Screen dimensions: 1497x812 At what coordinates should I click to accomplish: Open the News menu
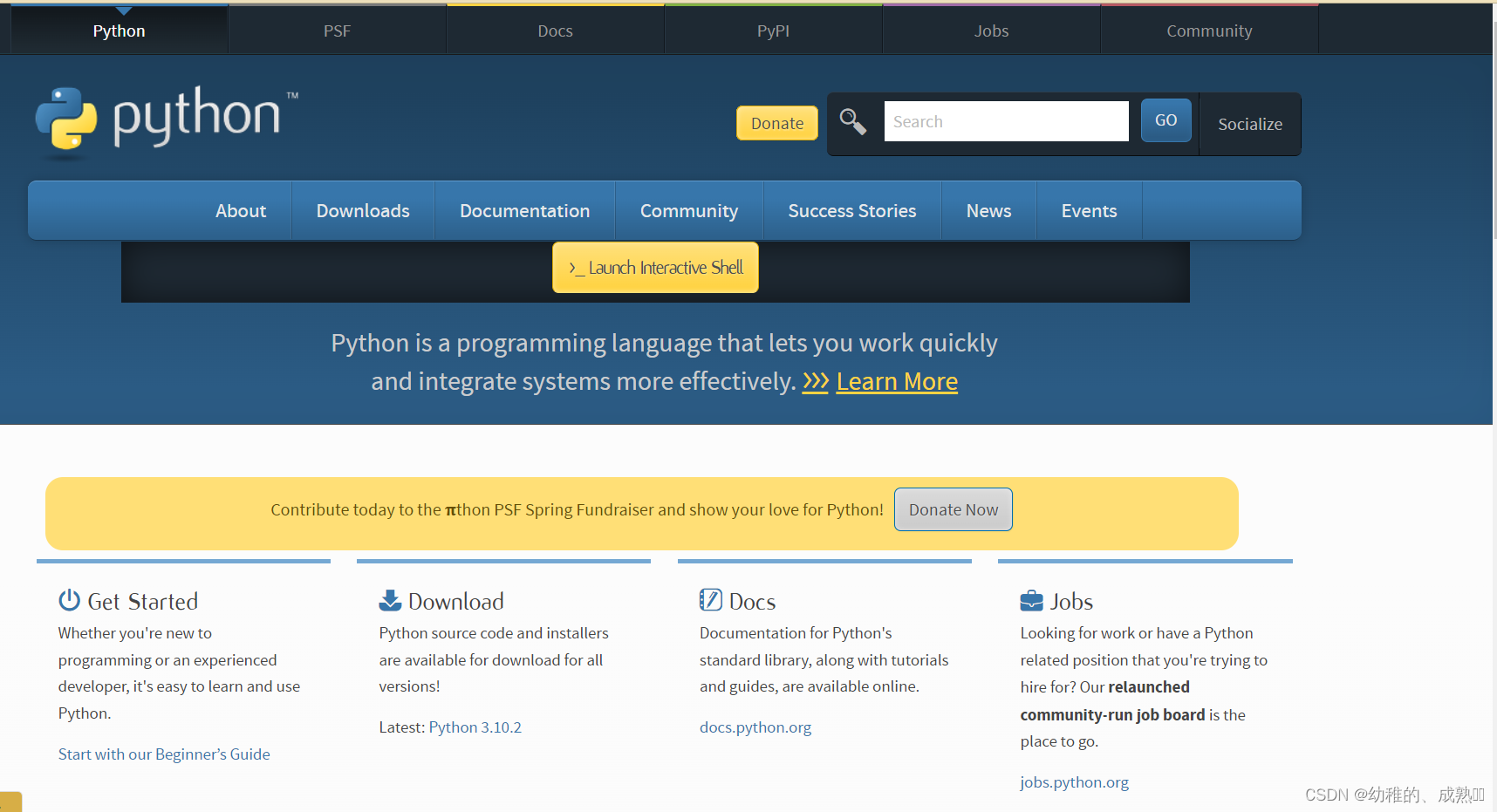pyautogui.click(x=989, y=211)
